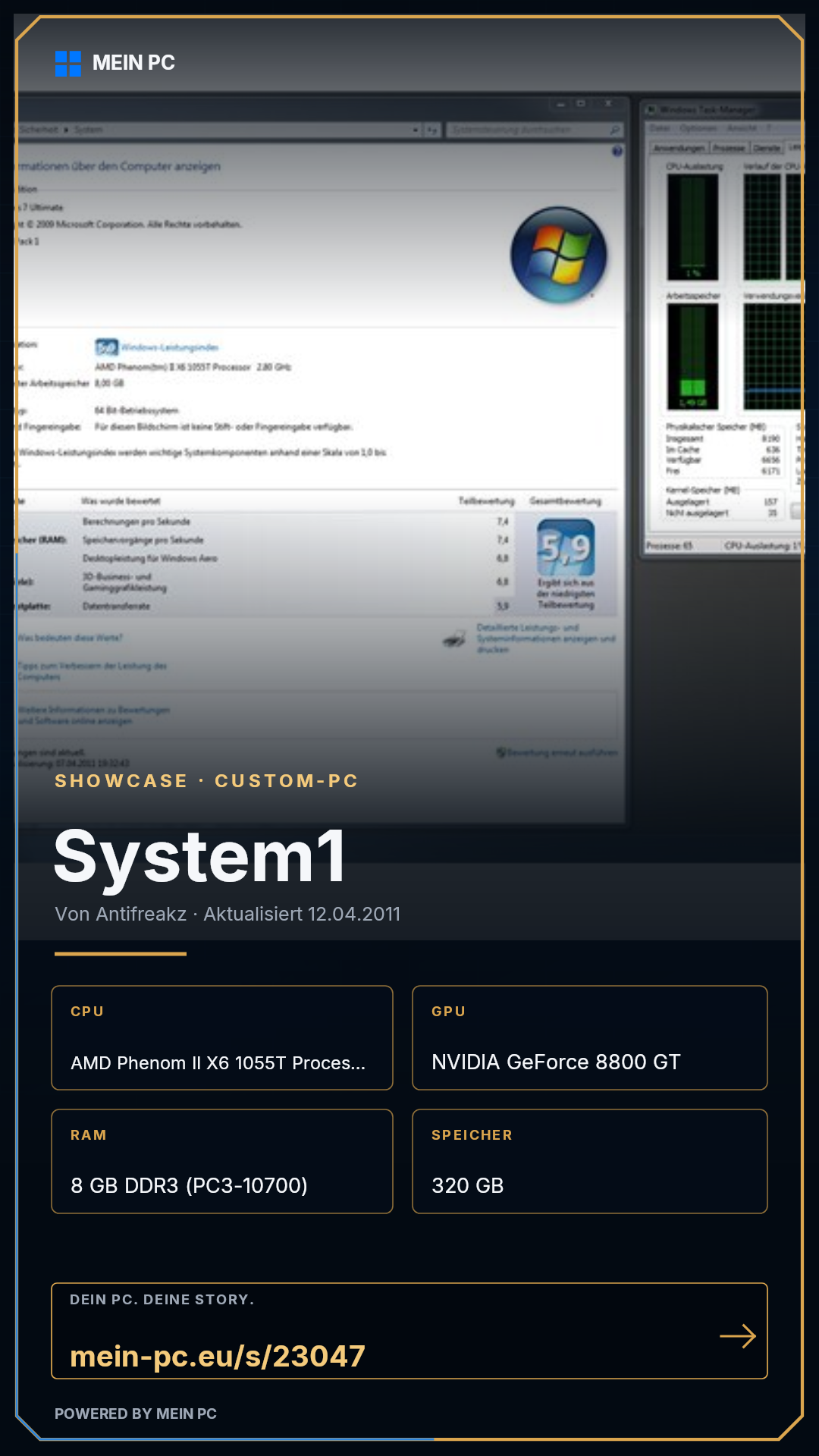This screenshot has width=819, height=1456.
Task: Open 'Tipps zum Verbessern der Leistung' link
Action: pyautogui.click(x=93, y=671)
